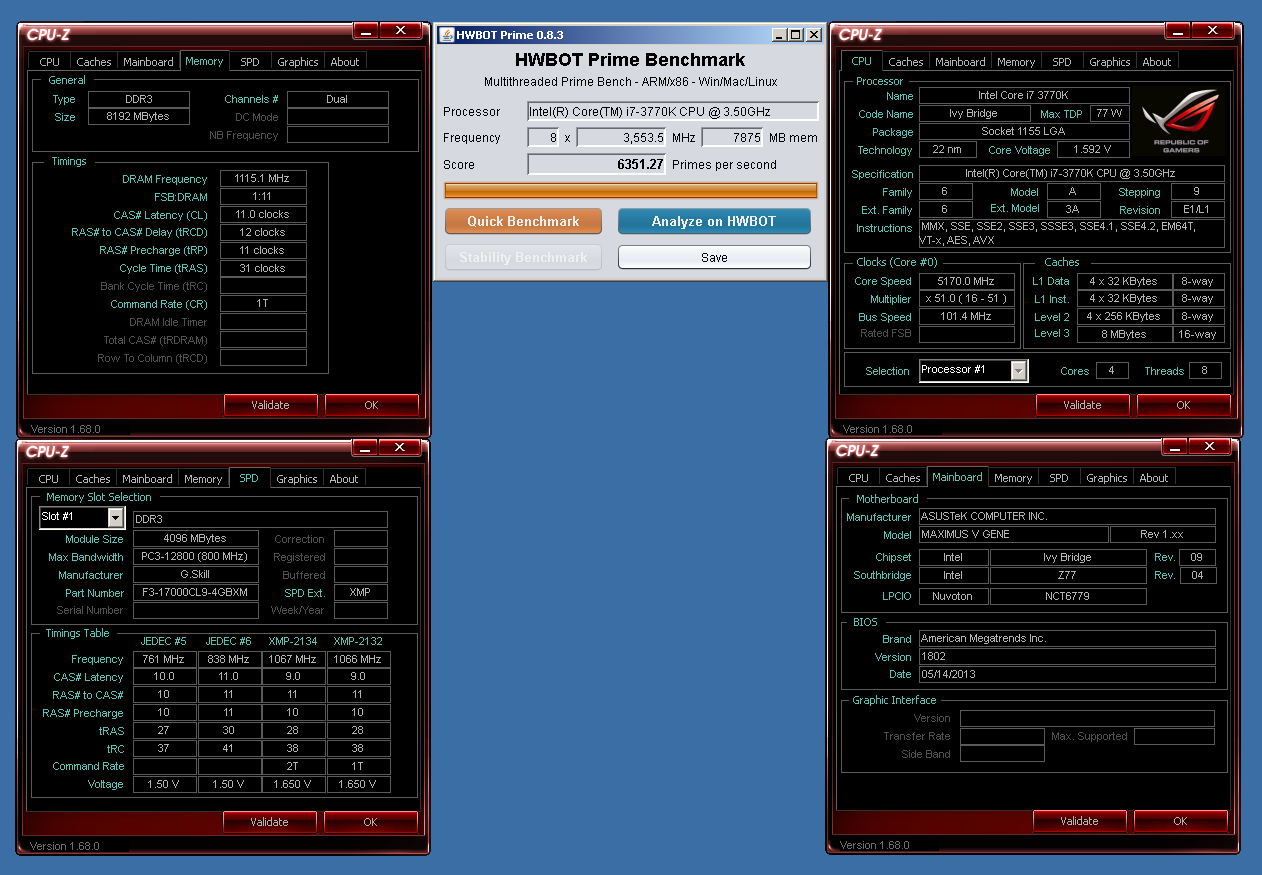Open Memory tab in top-right CPU window

(x=1016, y=62)
